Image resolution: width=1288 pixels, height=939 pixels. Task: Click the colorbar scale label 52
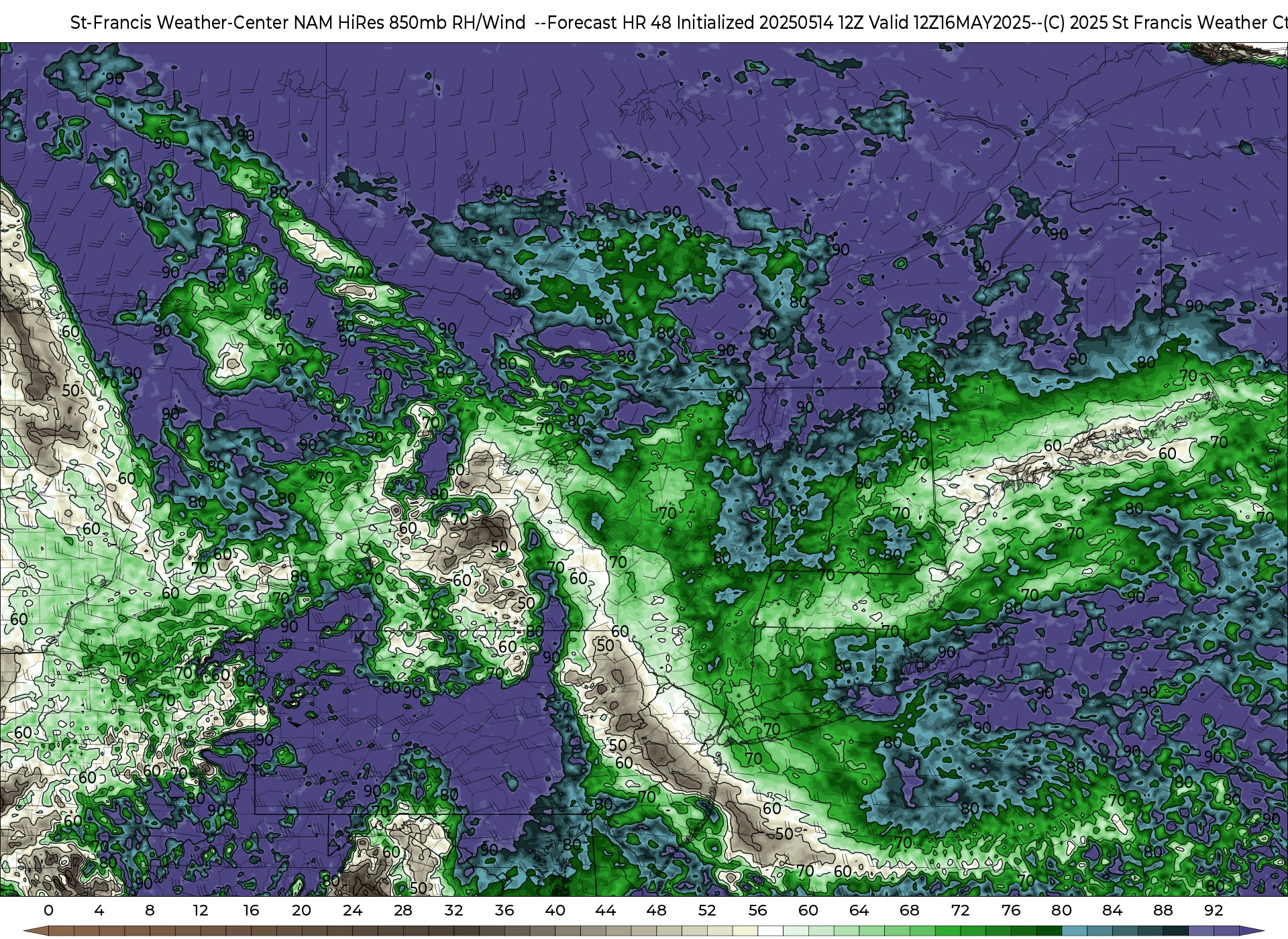coord(707,910)
